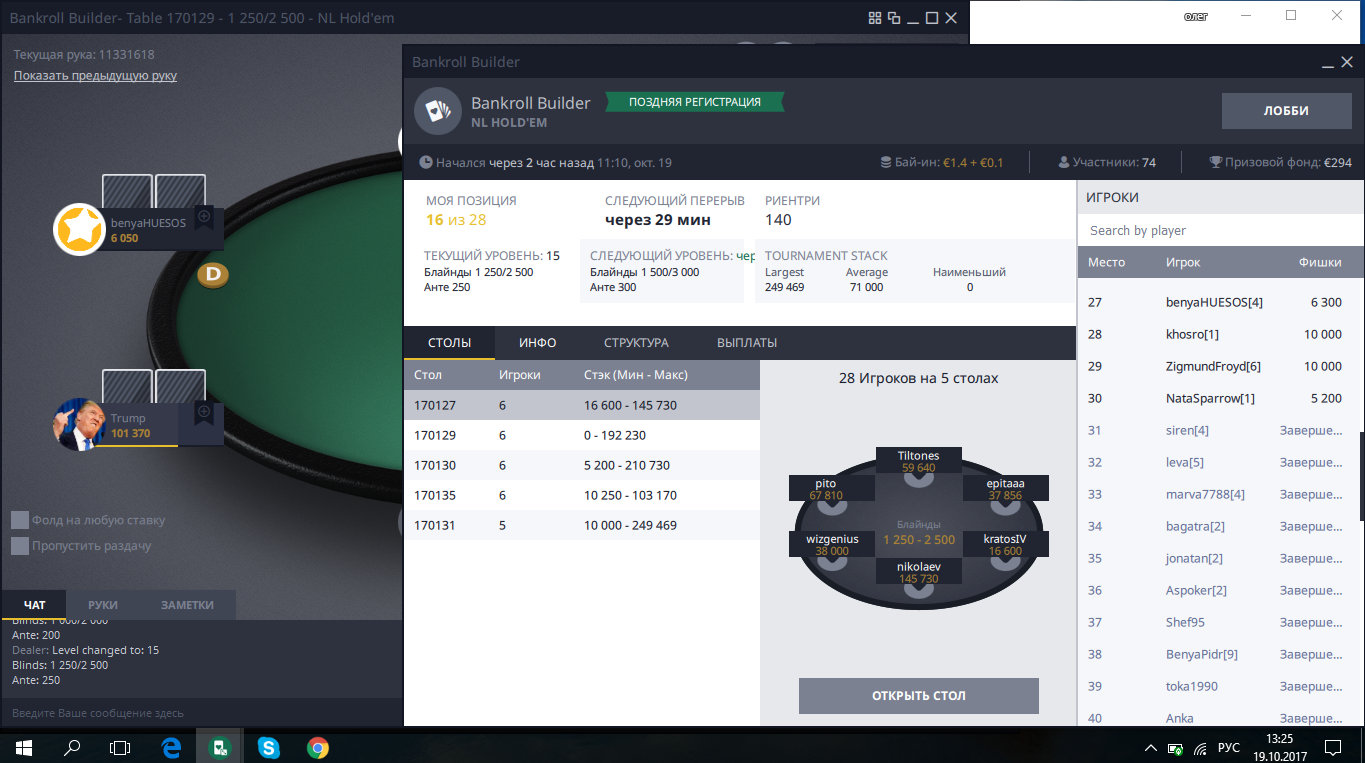Switch to the РУКИ tab
This screenshot has width=1365, height=763.
tap(103, 605)
